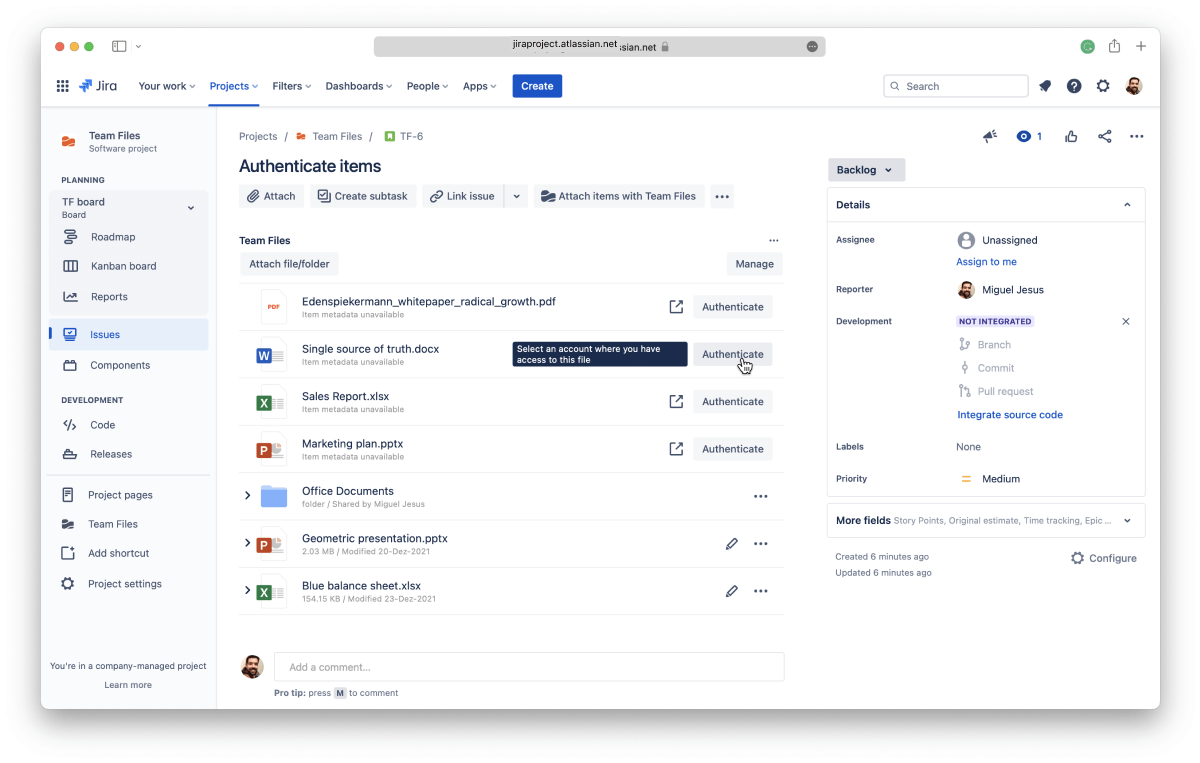Open Marketing plan.pptx external link icon
Viewport: 1200px width, 763px height.
point(676,449)
